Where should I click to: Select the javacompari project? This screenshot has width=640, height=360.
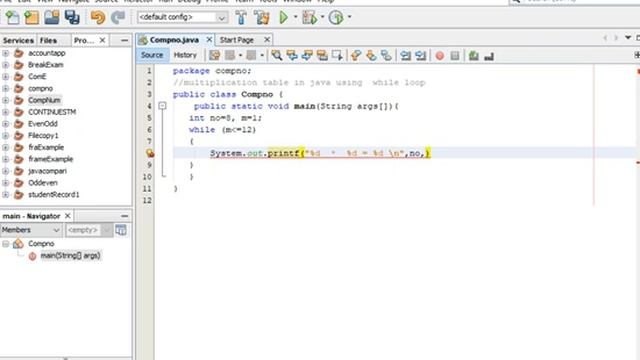pyautogui.click(x=47, y=171)
